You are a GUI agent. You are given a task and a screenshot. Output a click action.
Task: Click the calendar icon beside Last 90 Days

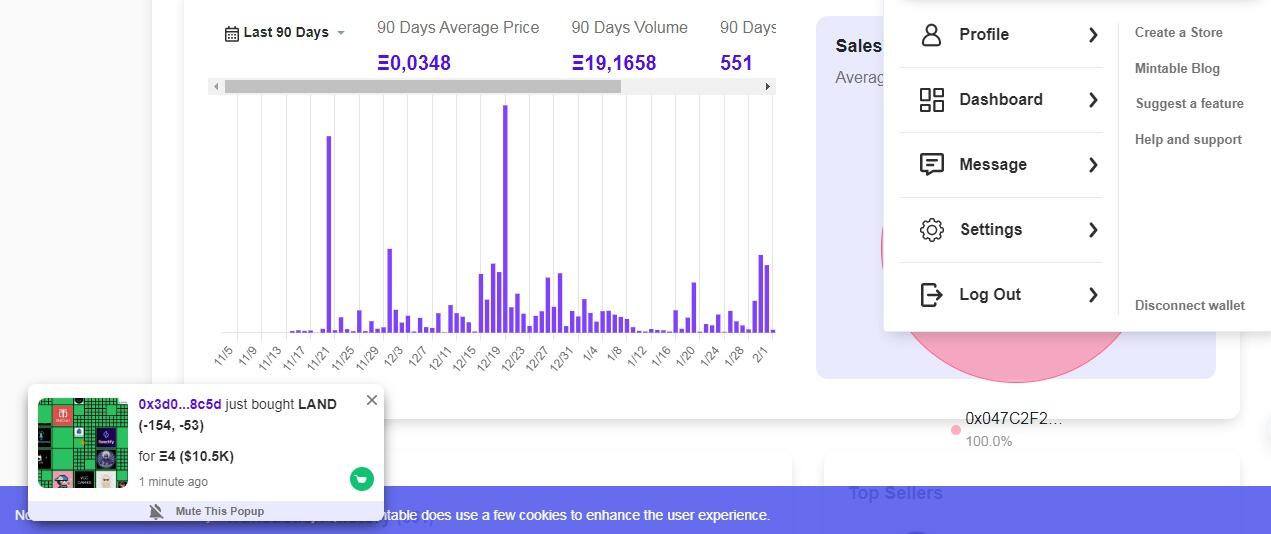tap(232, 33)
